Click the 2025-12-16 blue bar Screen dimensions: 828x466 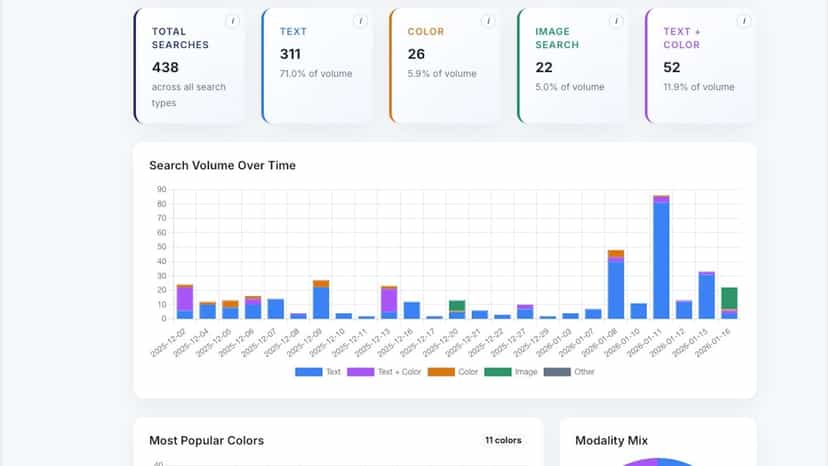click(412, 311)
